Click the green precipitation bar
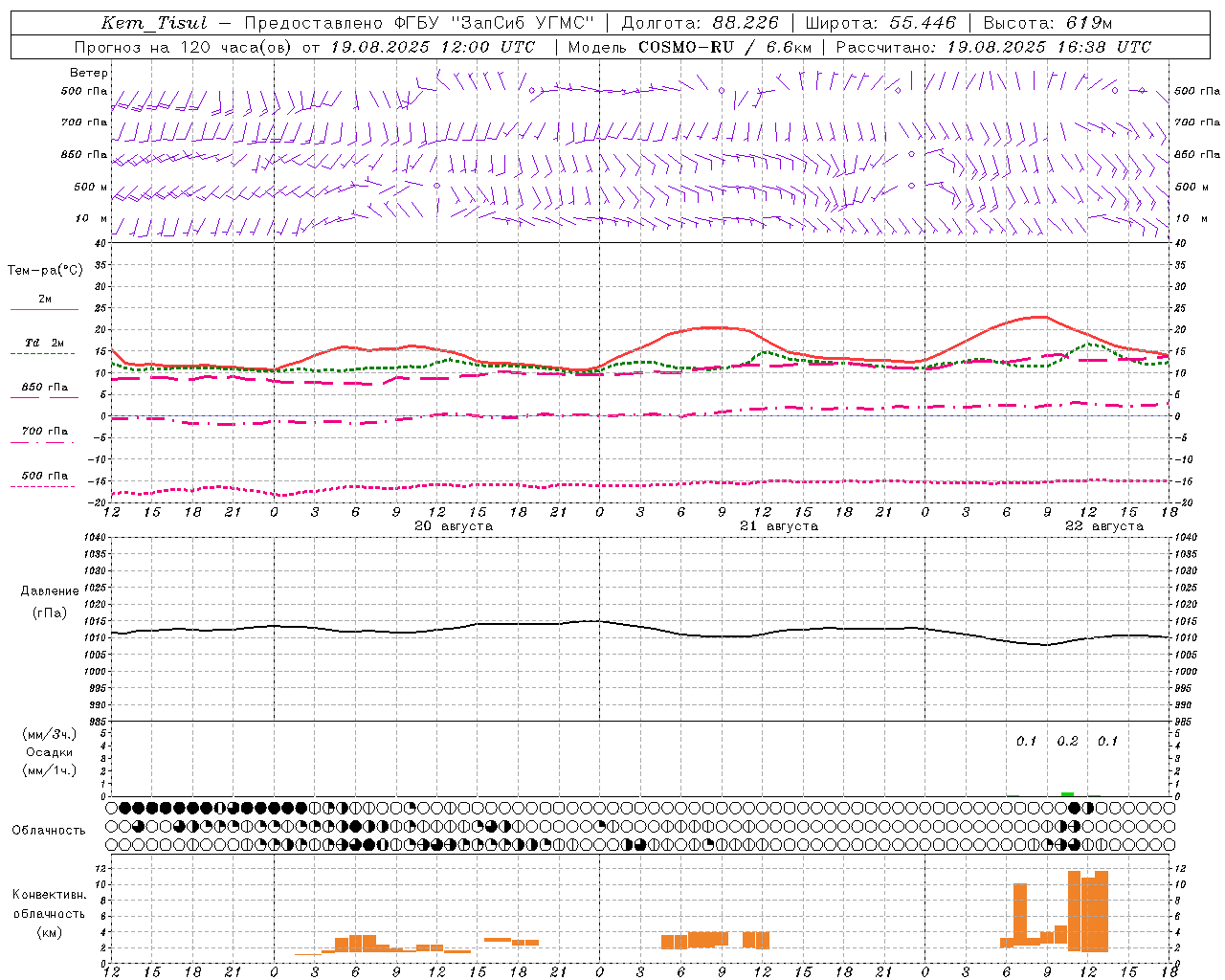This screenshot has width=1225, height=980. (x=1067, y=793)
